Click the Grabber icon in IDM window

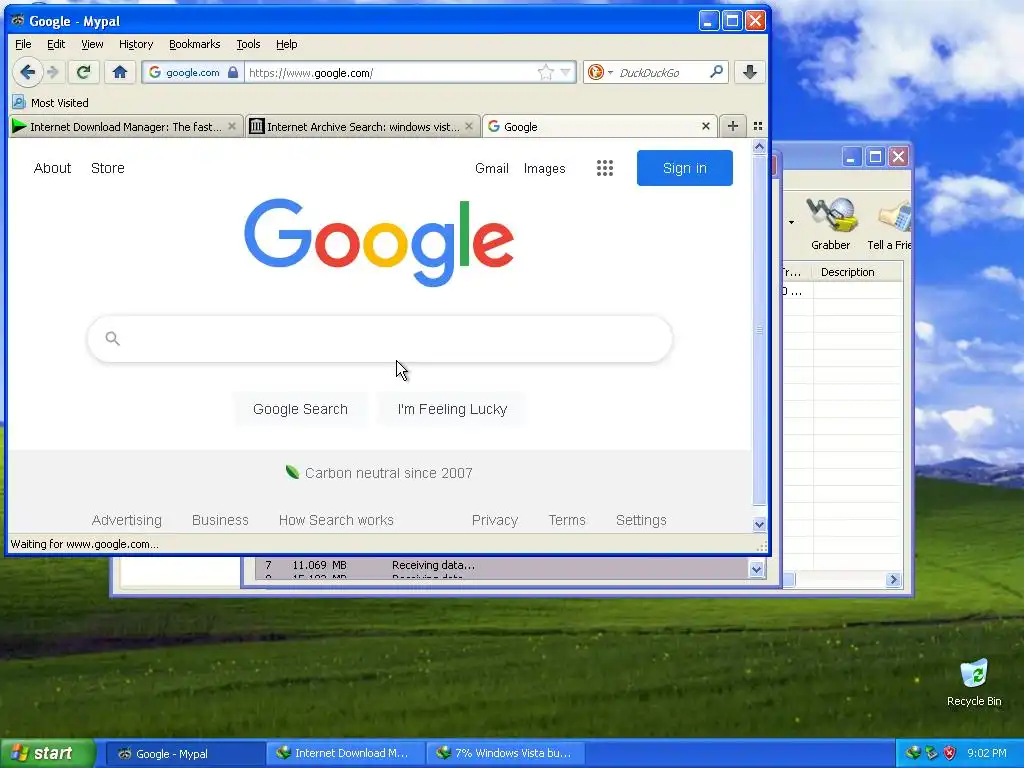831,223
